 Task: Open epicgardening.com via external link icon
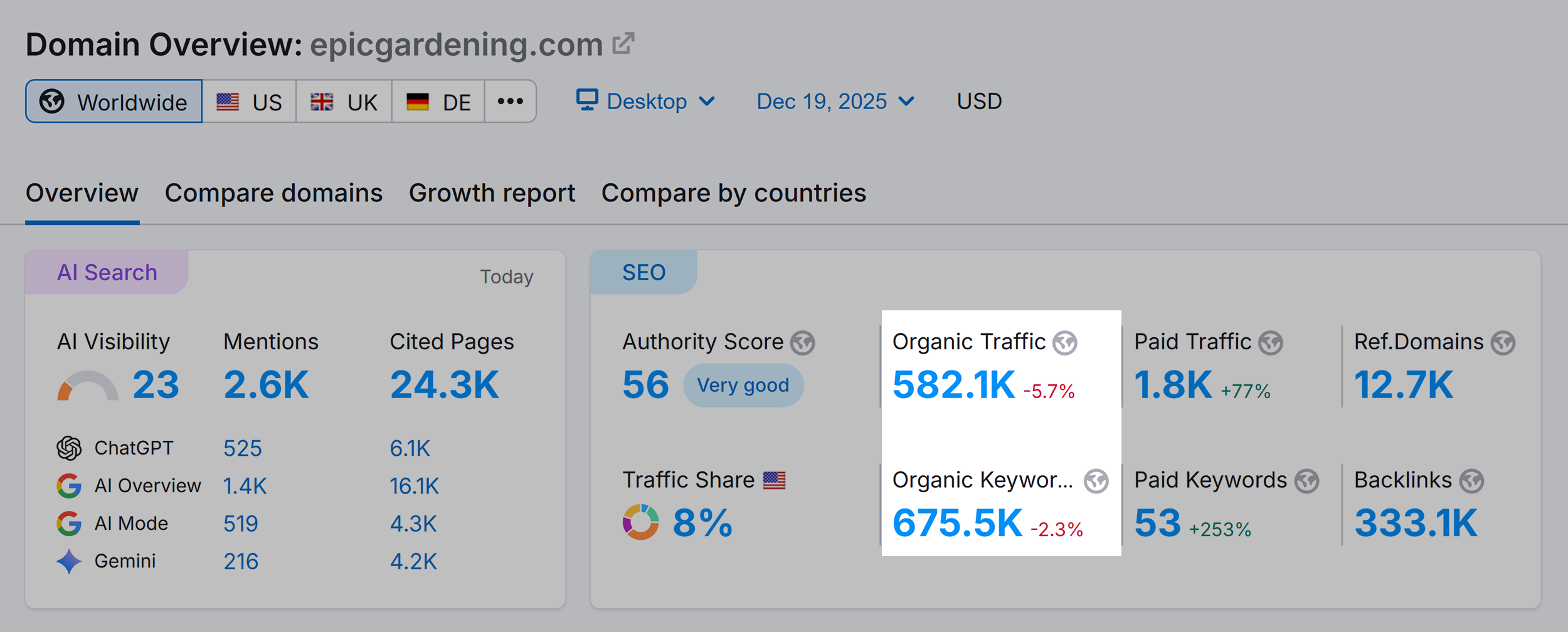click(x=622, y=44)
